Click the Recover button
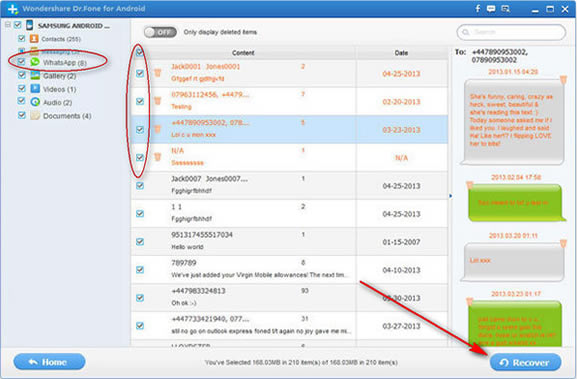577x379 pixels. 525,362
